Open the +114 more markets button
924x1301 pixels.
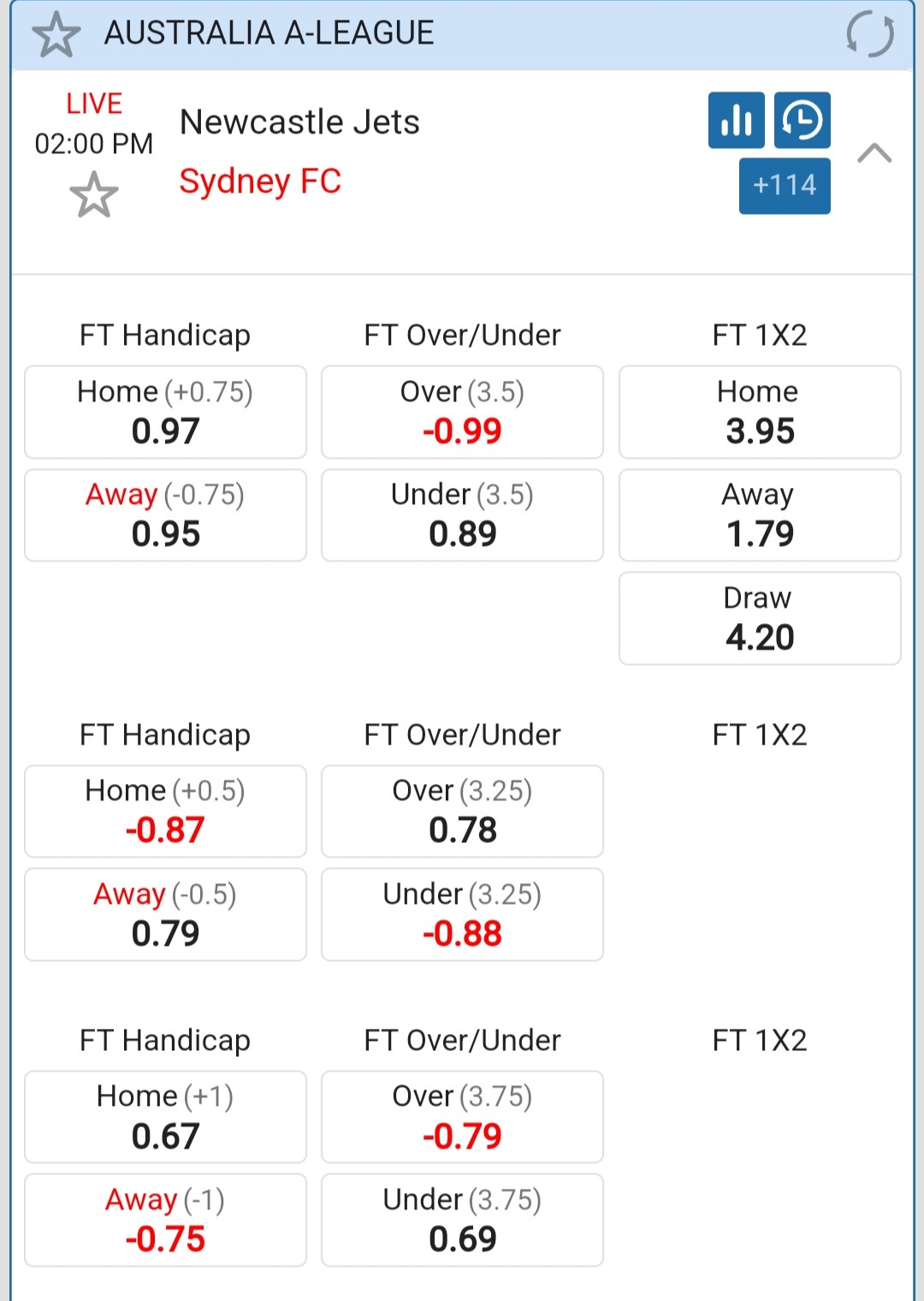click(785, 186)
